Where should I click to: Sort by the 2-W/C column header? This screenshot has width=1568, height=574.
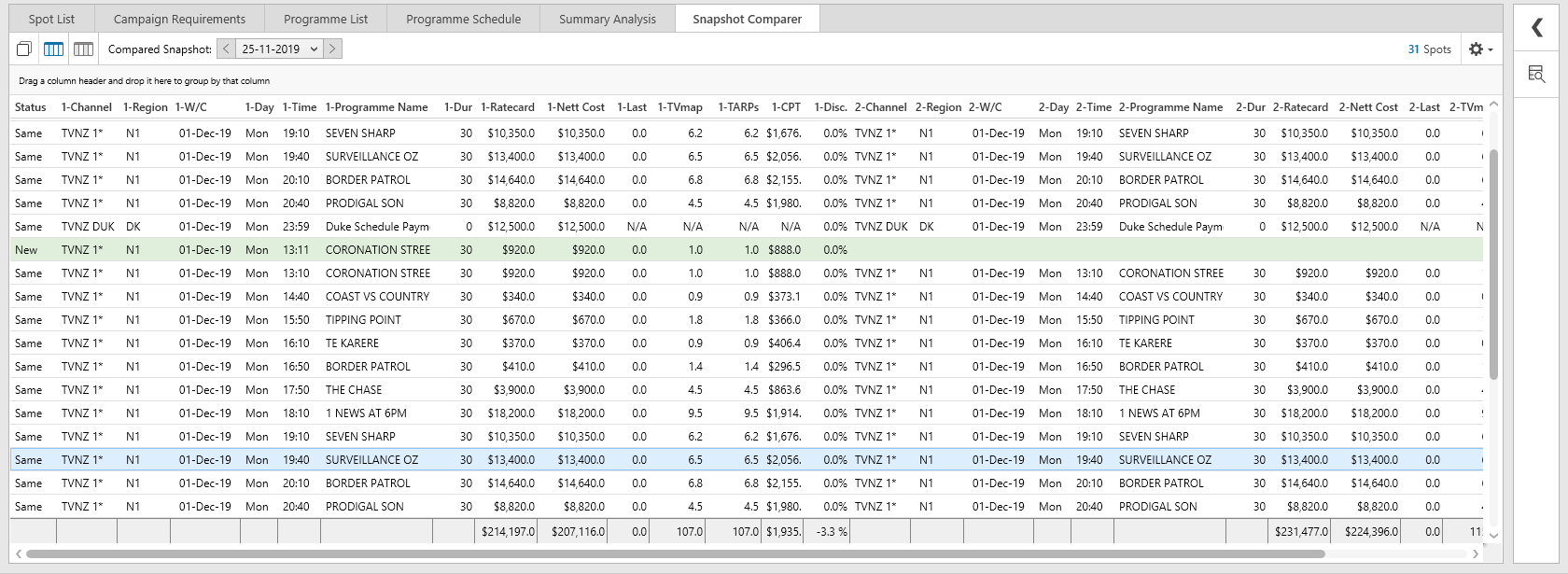point(986,107)
